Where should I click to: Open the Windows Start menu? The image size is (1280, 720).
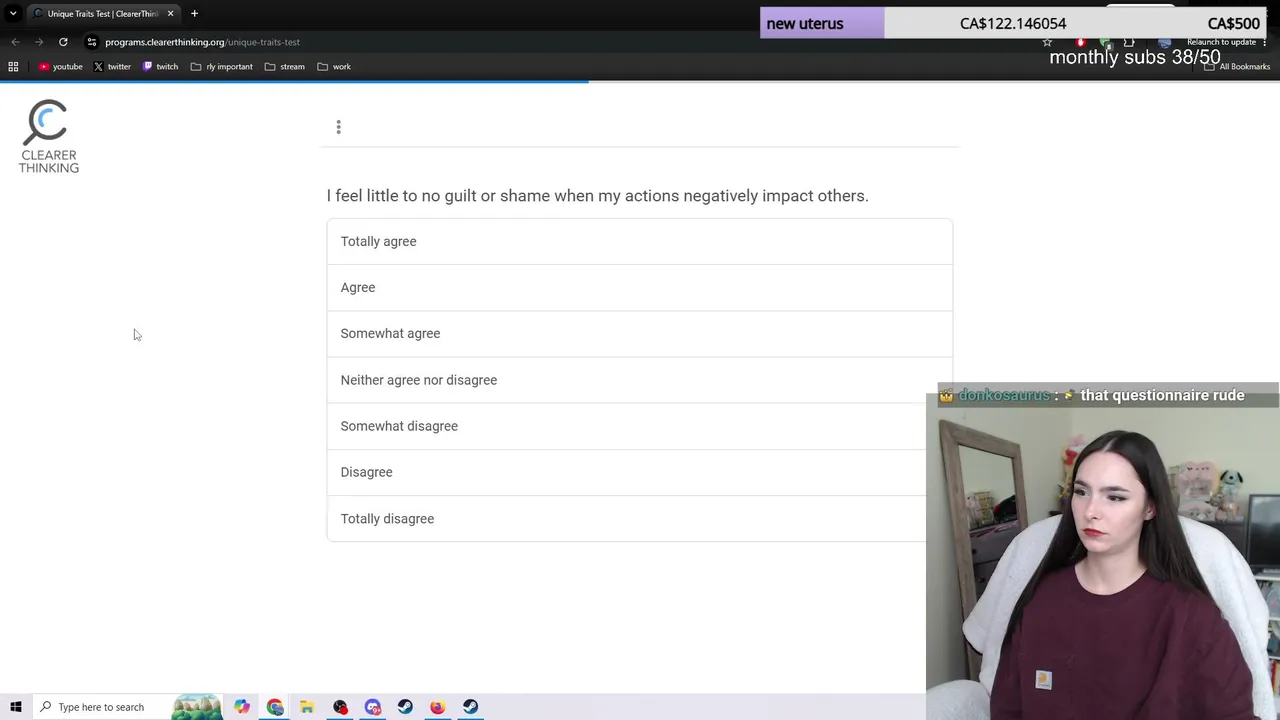(x=15, y=707)
